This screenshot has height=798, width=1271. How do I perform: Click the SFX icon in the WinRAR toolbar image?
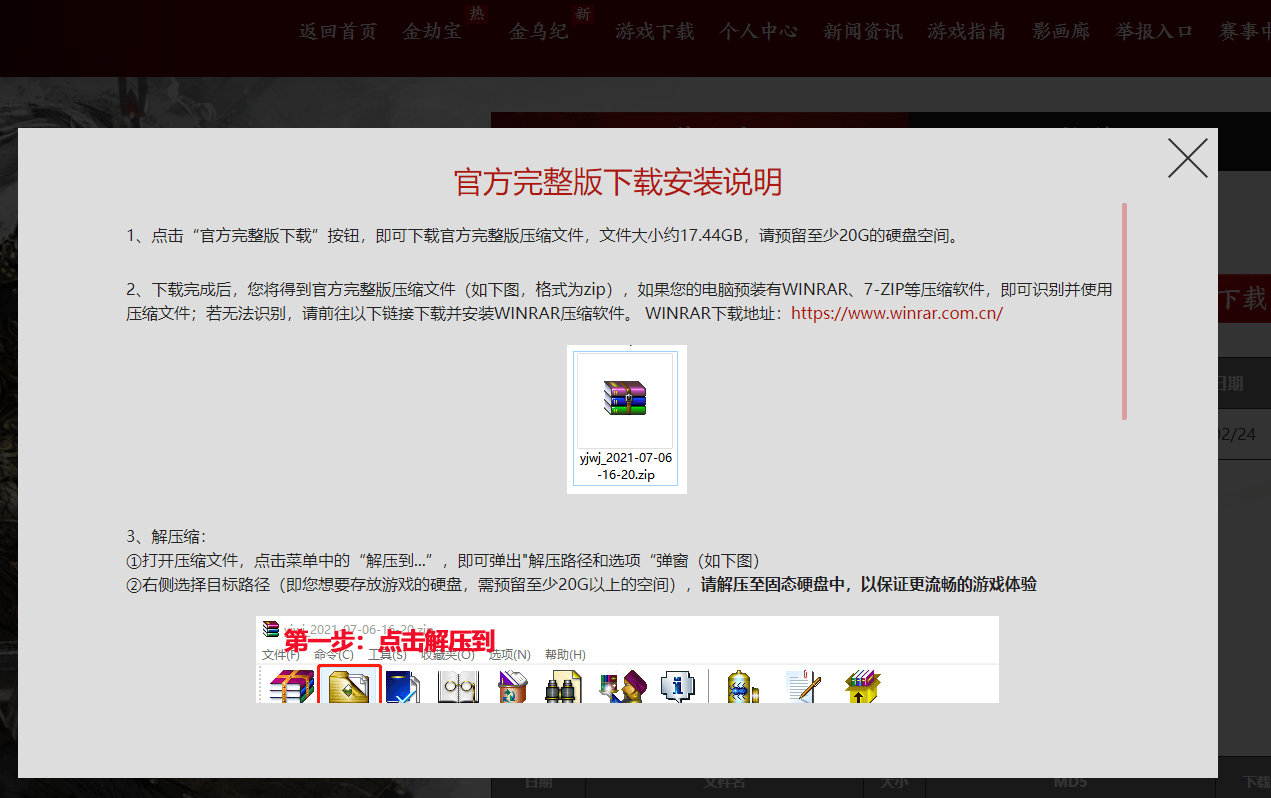[862, 686]
